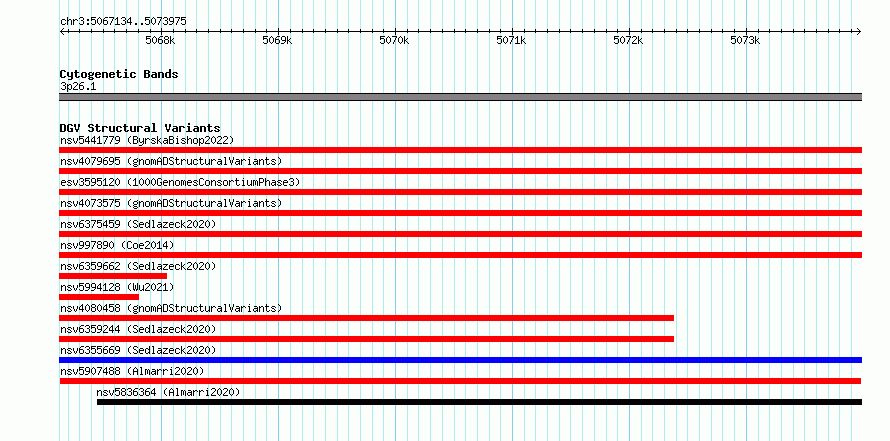The image size is (890, 441).
Task: Click the red bar for nsv5441779
Action: pyautogui.click(x=460, y=150)
